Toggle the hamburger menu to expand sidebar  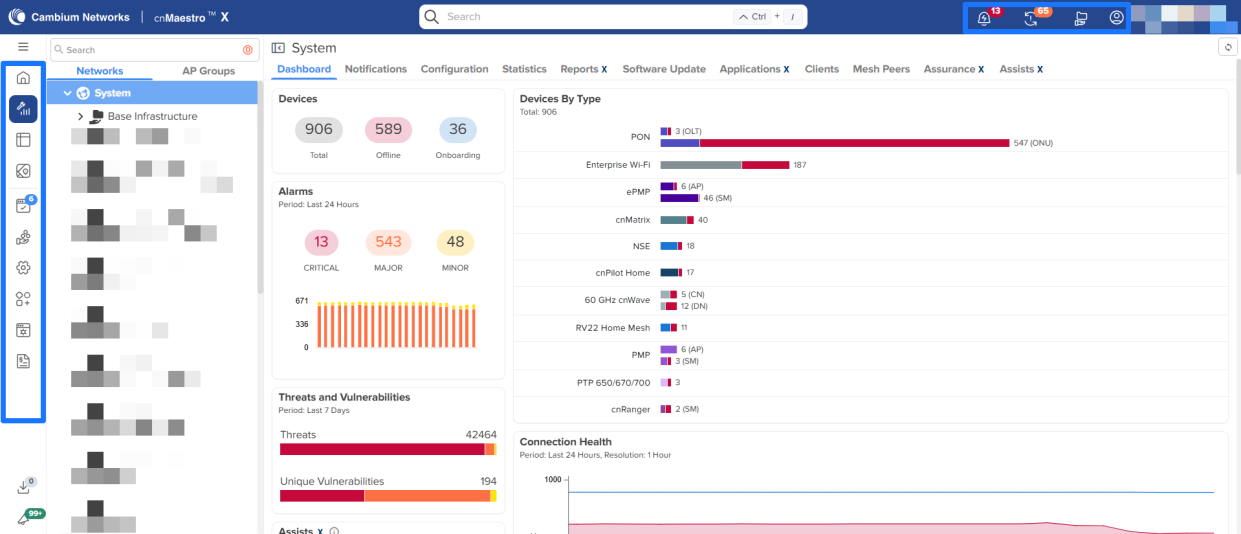(x=23, y=47)
